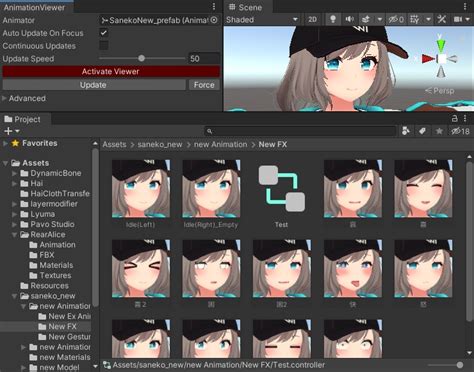This screenshot has height=372, width=474.
Task: Click the Project search by type icon
Action: pyautogui.click(x=406, y=131)
